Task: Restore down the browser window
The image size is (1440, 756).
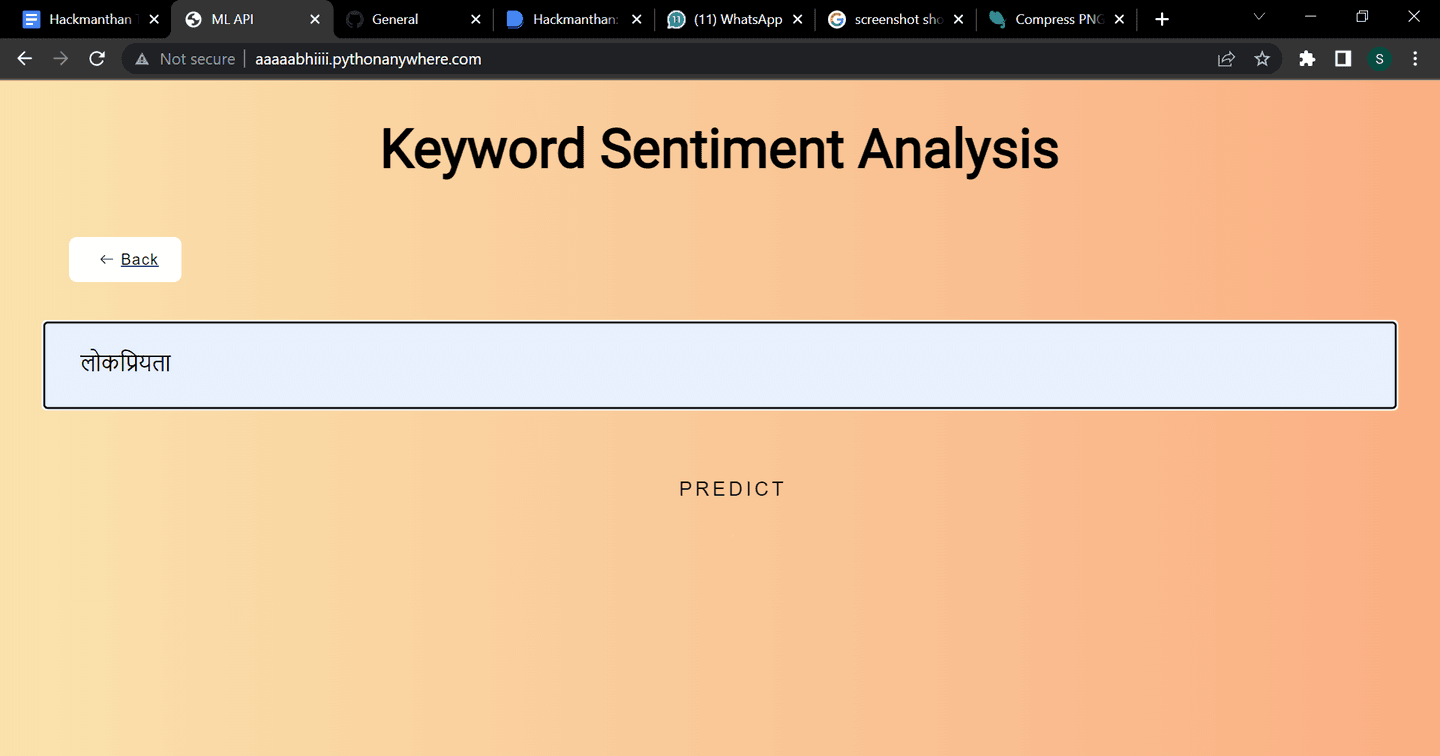Action: pos(1362,17)
